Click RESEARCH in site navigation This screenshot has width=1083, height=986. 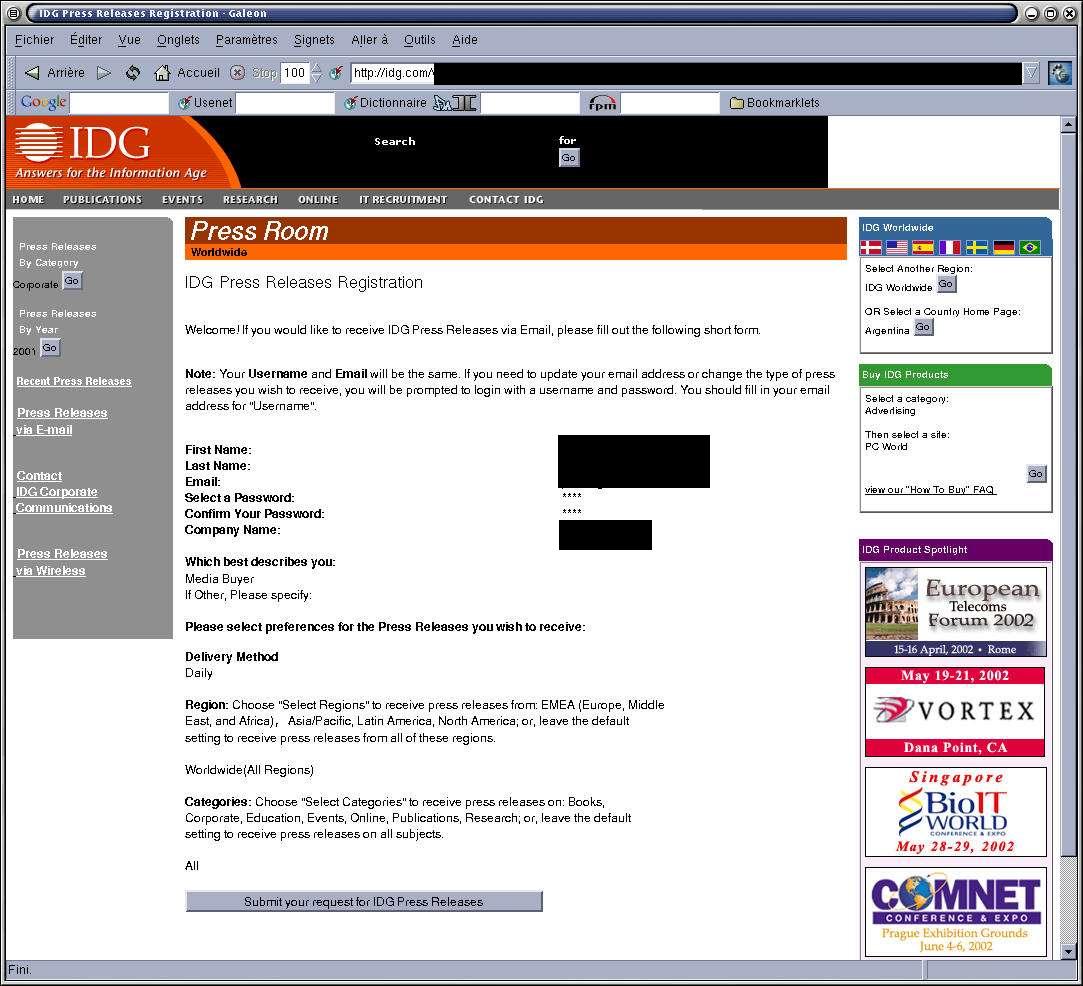pyautogui.click(x=250, y=200)
